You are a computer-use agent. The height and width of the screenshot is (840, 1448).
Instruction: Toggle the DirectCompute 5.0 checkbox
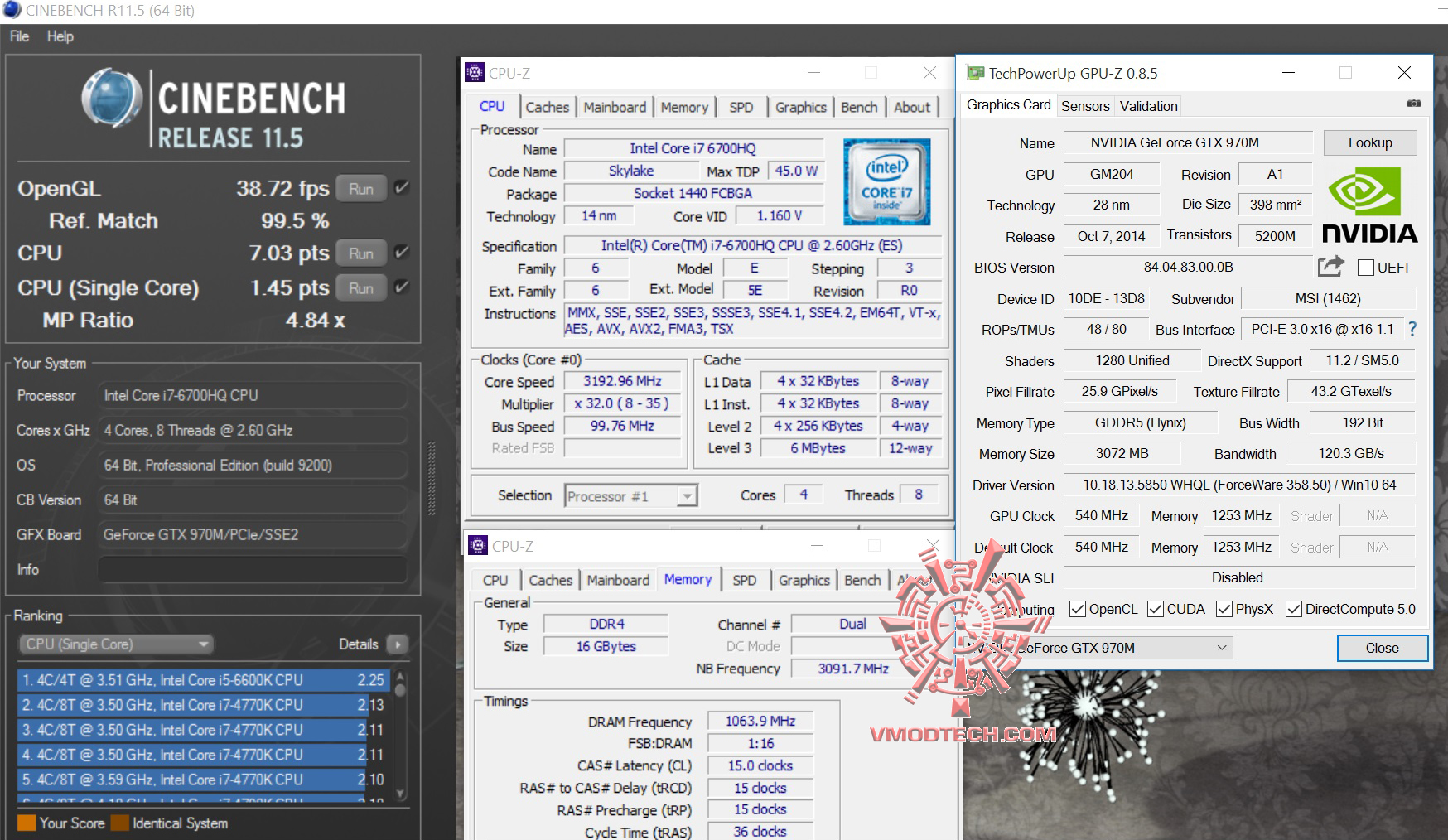pos(1293,609)
